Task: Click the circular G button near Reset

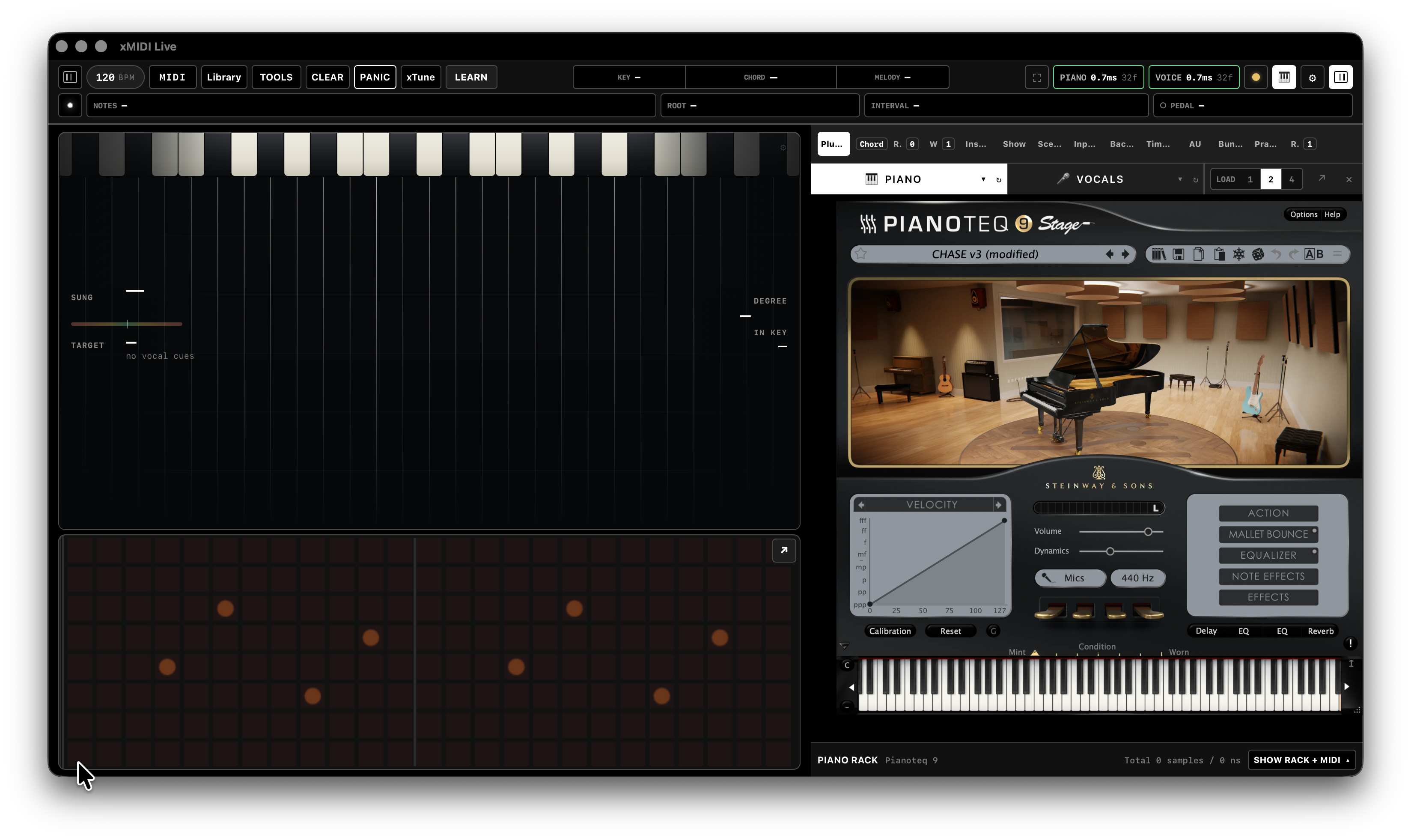Action: pyautogui.click(x=993, y=631)
